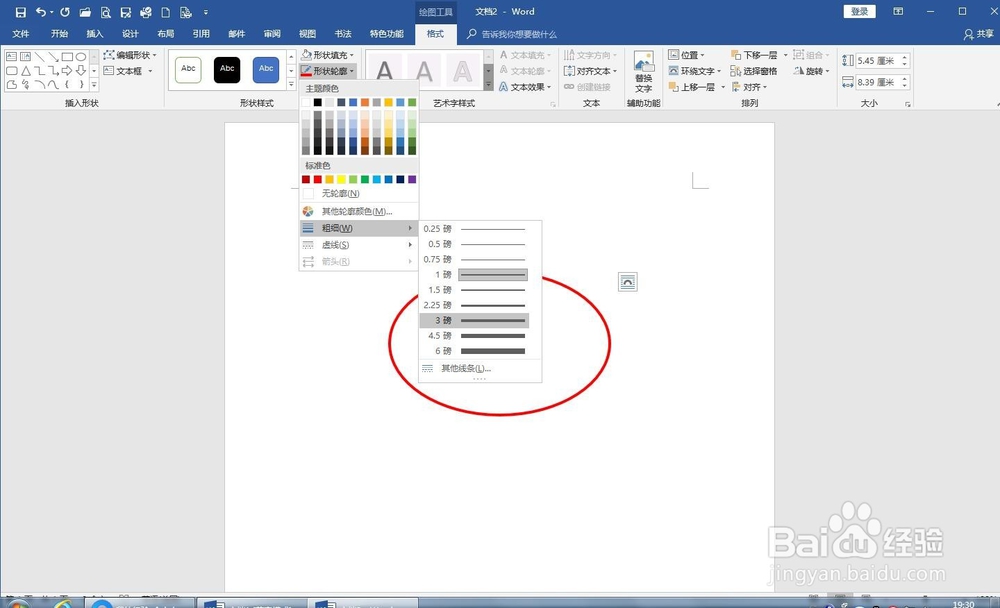Screen dimensions: 1000x608
Task: Open the 文件 tab
Action: tap(21, 34)
